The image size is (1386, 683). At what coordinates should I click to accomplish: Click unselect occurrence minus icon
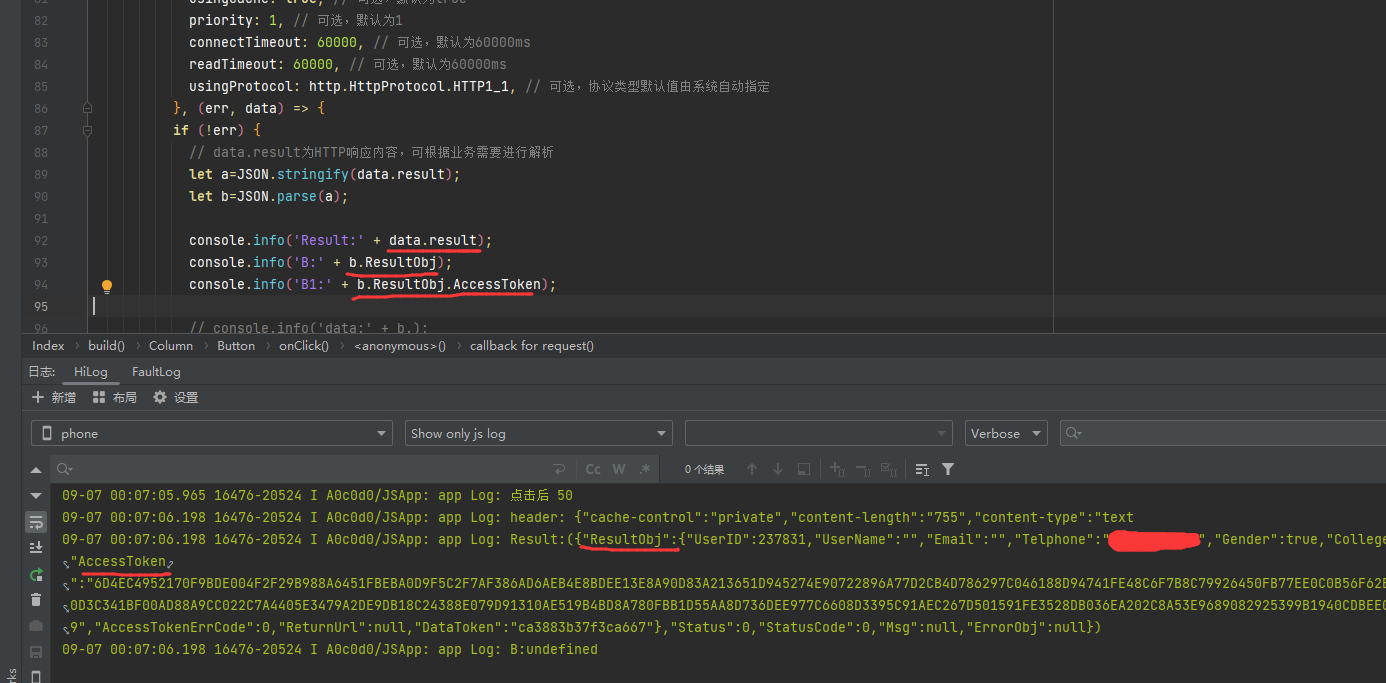pyautogui.click(x=863, y=469)
